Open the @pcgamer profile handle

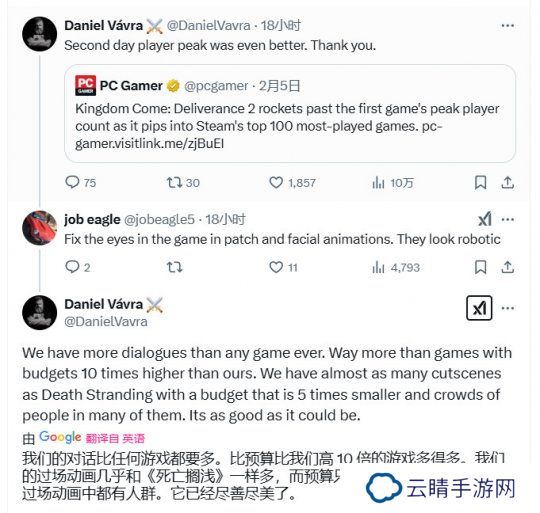pos(216,86)
